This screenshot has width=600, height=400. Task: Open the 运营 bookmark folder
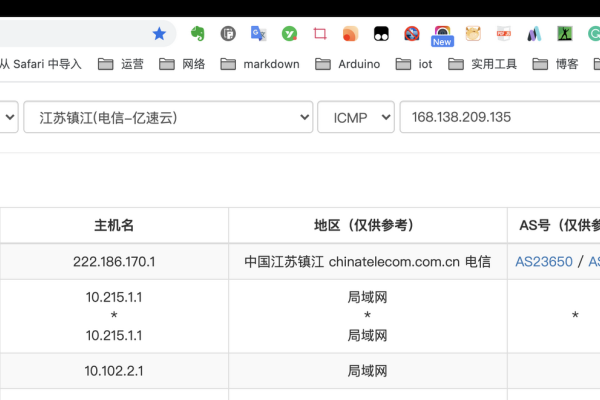(x=121, y=64)
